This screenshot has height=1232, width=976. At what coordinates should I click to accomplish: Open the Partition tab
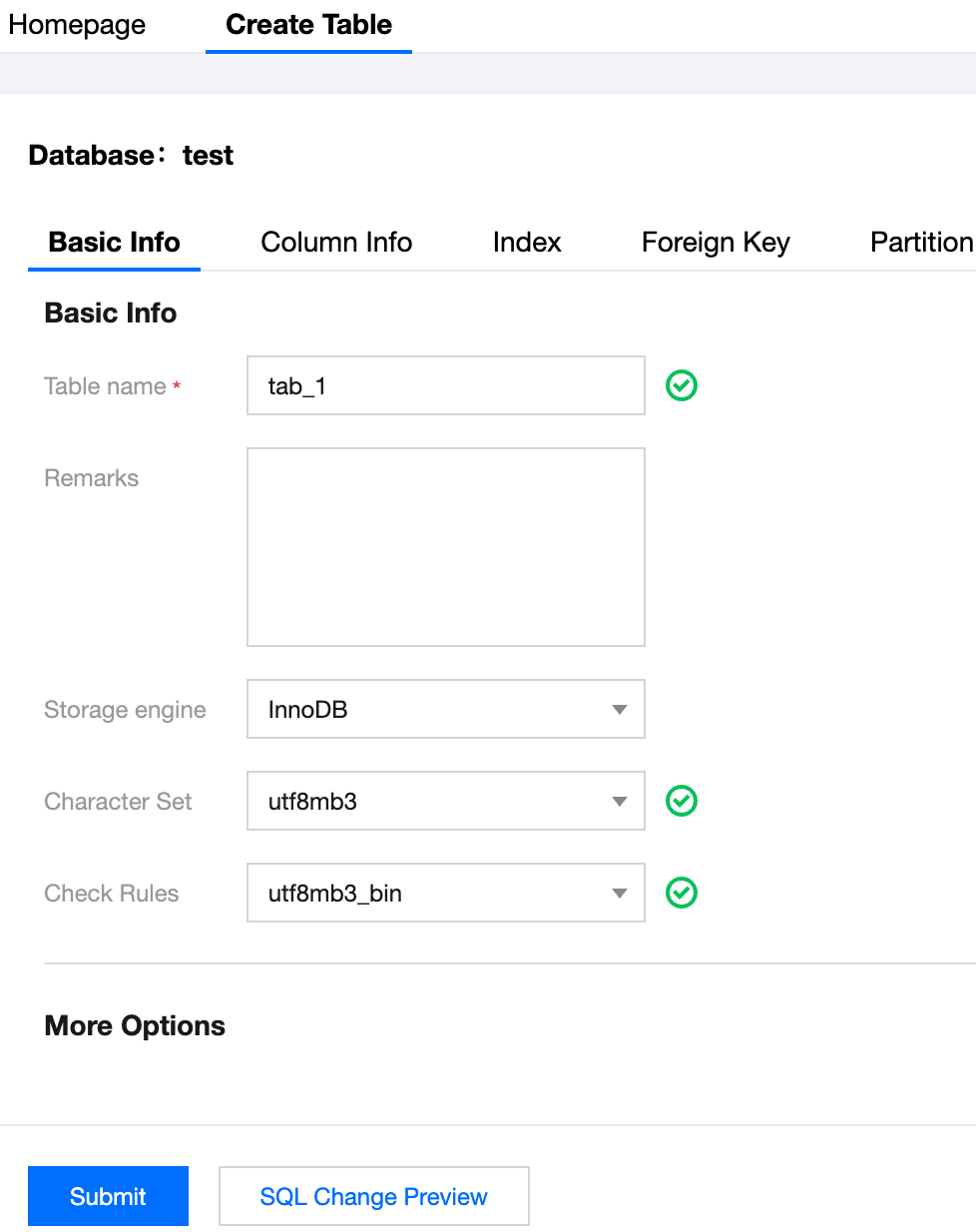(920, 243)
